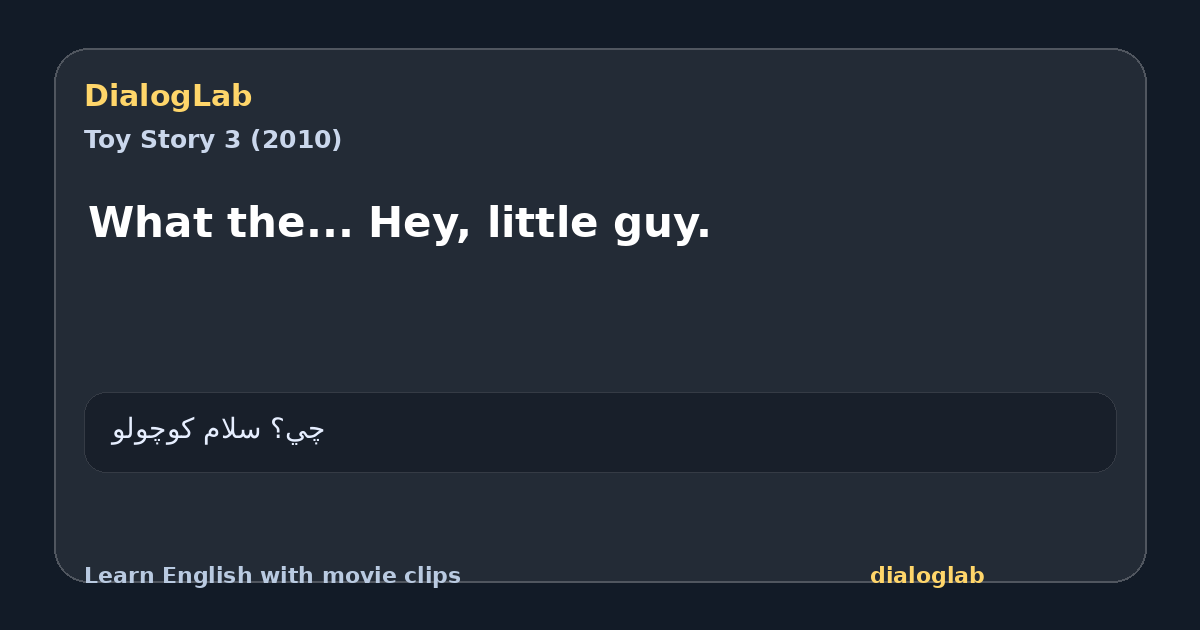Select the word "What" in the subtitle
The width and height of the screenshot is (1200, 630).
[150, 222]
